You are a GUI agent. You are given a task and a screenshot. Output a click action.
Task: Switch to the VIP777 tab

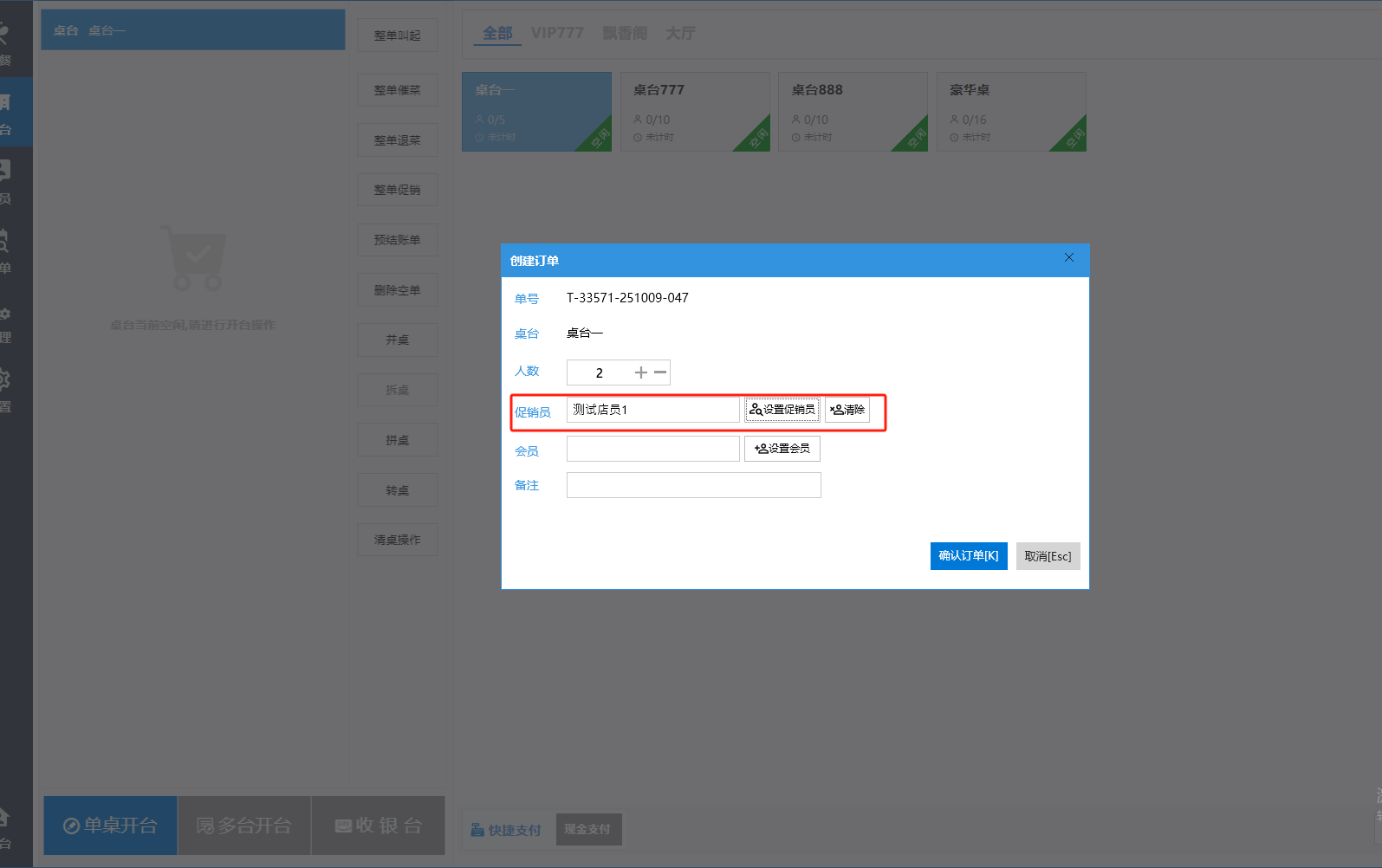(557, 33)
